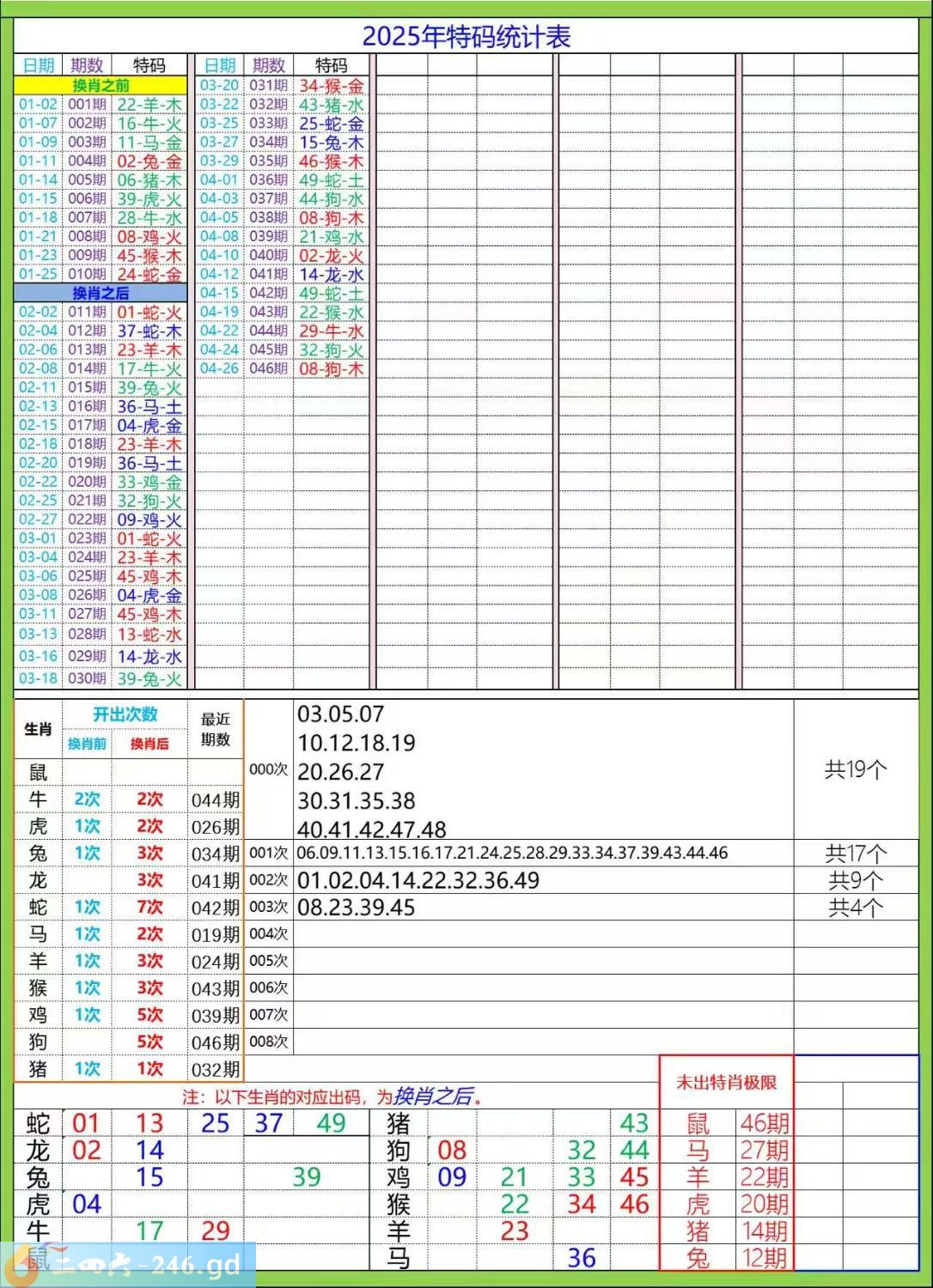This screenshot has height=1288, width=933.
Task: Click the 开出次数 column header
Action: coord(125,714)
